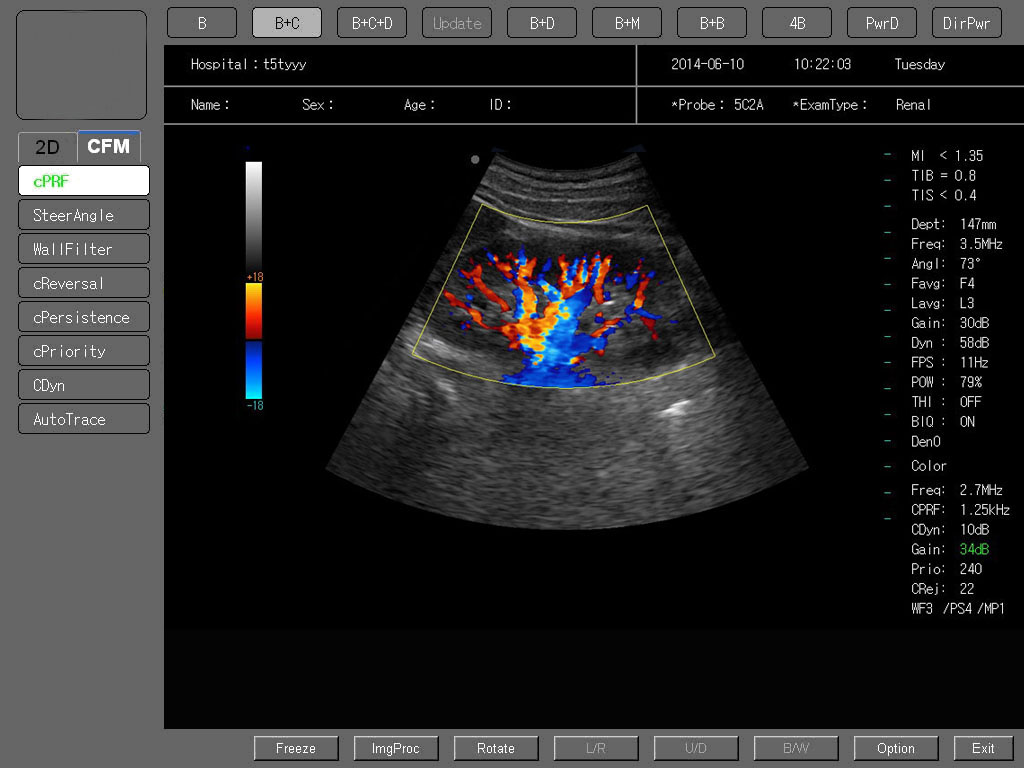Viewport: 1024px width, 768px height.
Task: Toggle cReversal color flow reversal
Action: [83, 283]
